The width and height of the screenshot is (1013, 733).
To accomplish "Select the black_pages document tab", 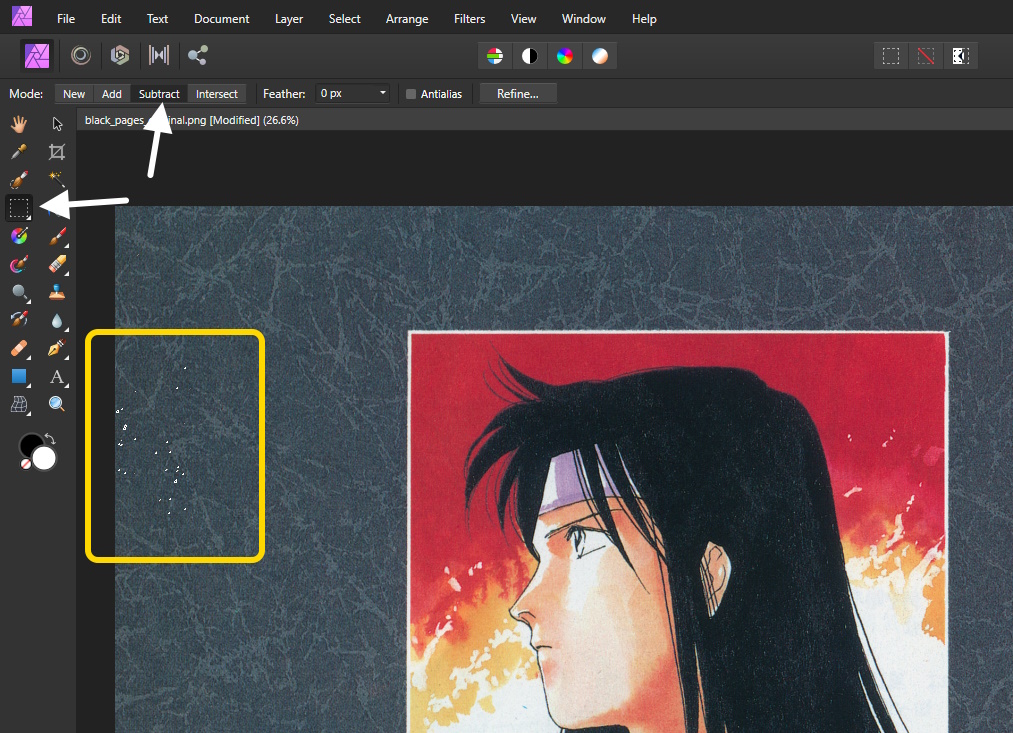I will click(190, 120).
